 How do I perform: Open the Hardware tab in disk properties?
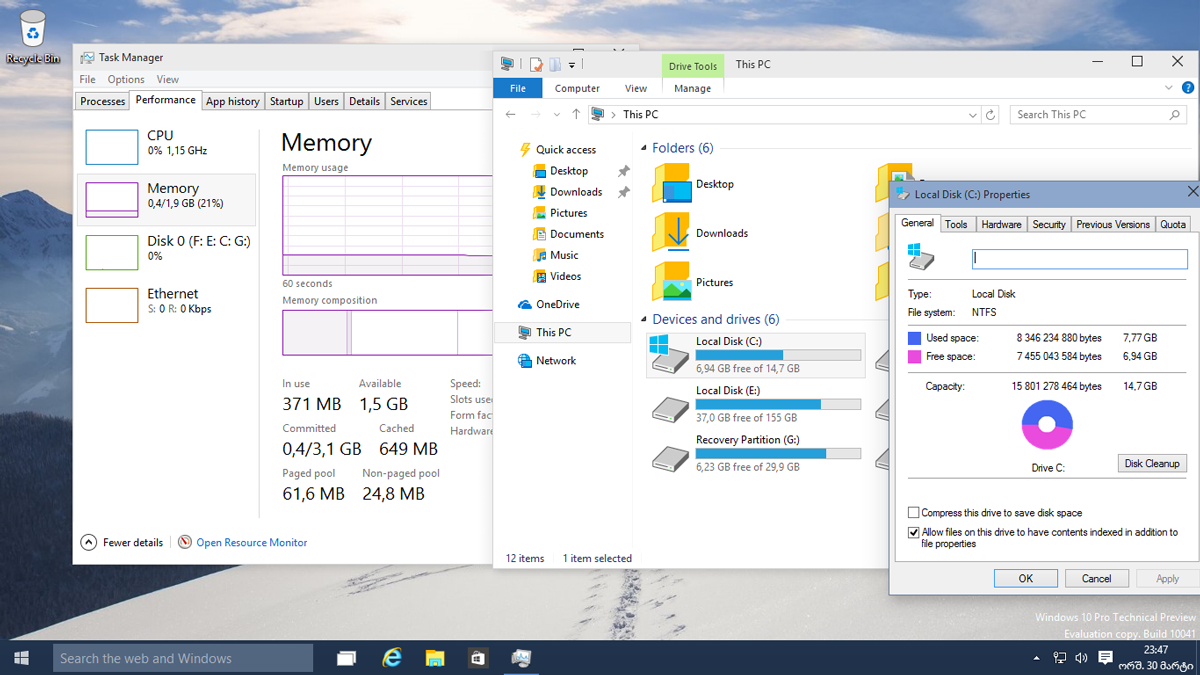click(x=1001, y=225)
